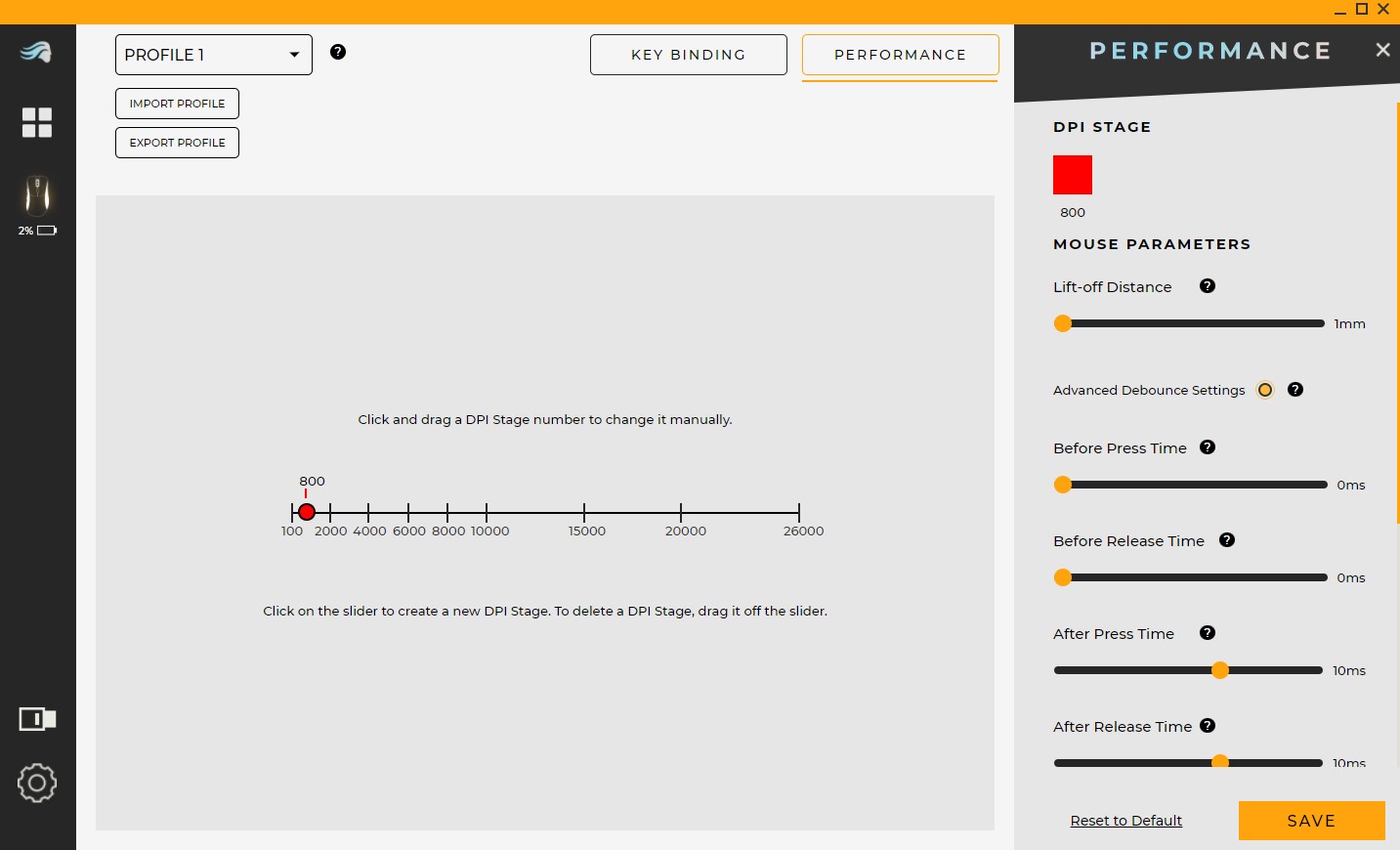Click the 15000 tick on DPI slider
The width and height of the screenshot is (1400, 850).
pos(584,512)
